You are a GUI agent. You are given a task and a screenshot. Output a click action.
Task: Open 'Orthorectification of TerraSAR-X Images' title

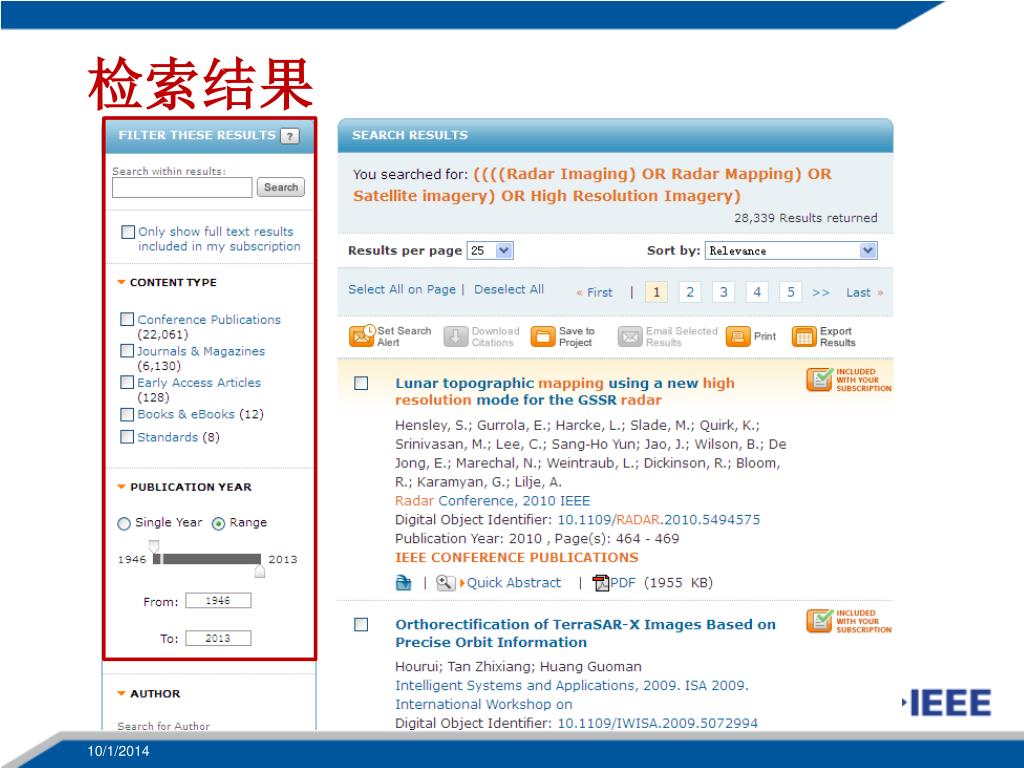(585, 633)
